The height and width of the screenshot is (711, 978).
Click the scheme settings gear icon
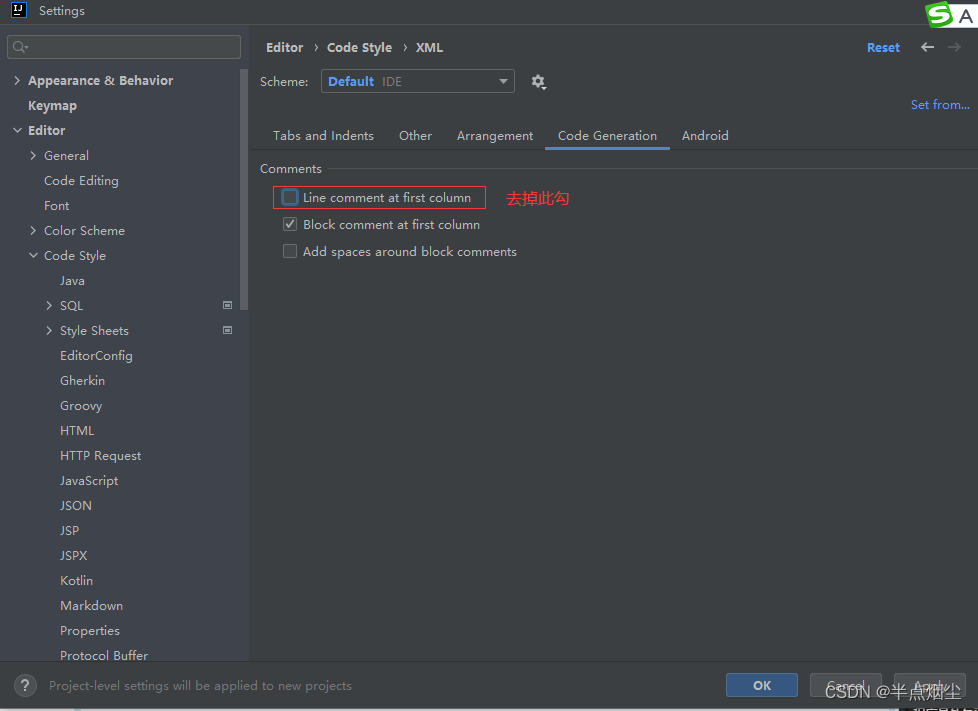[x=538, y=82]
